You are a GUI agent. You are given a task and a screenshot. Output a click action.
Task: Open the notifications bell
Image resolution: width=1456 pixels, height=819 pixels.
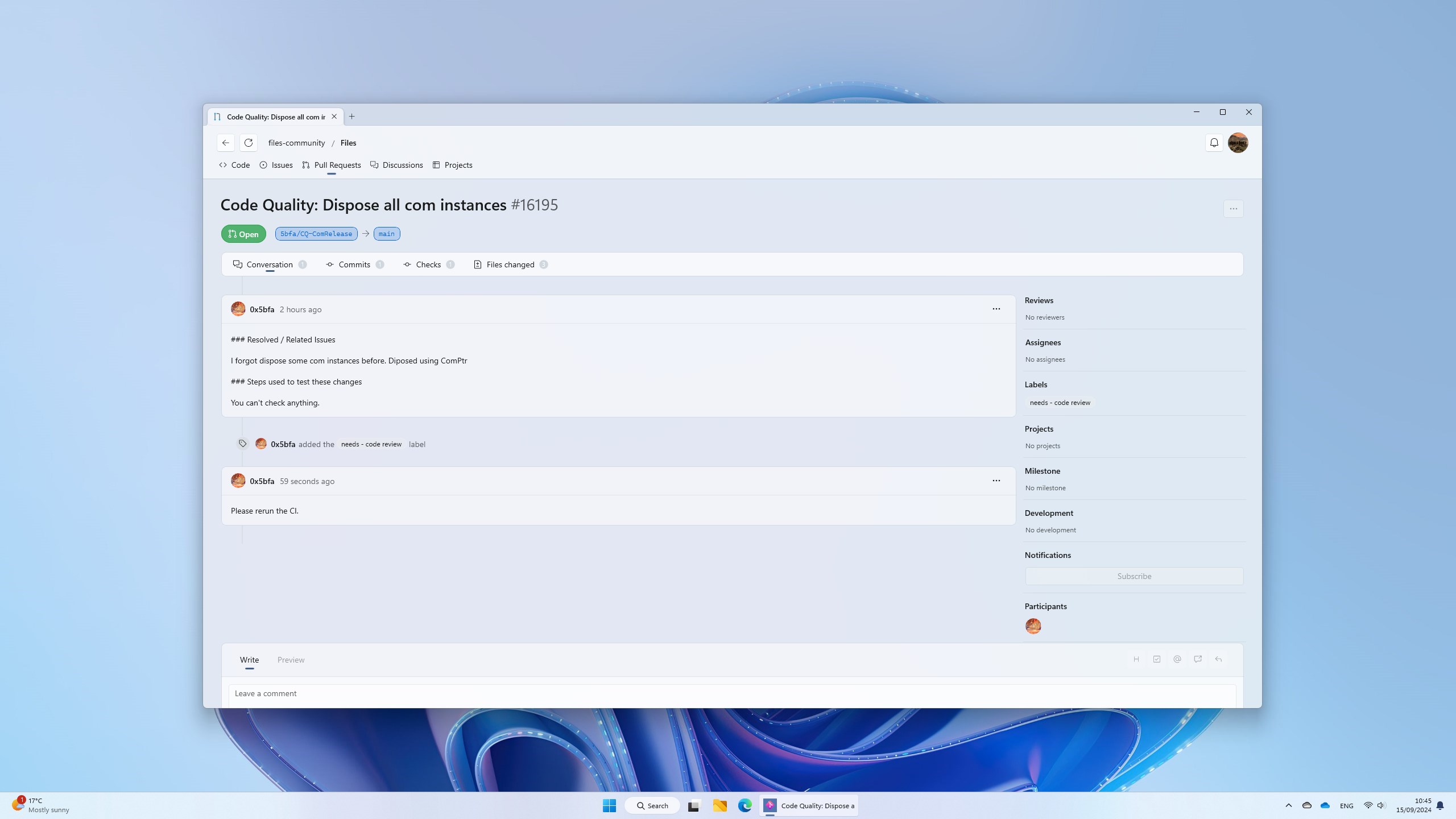click(1214, 143)
